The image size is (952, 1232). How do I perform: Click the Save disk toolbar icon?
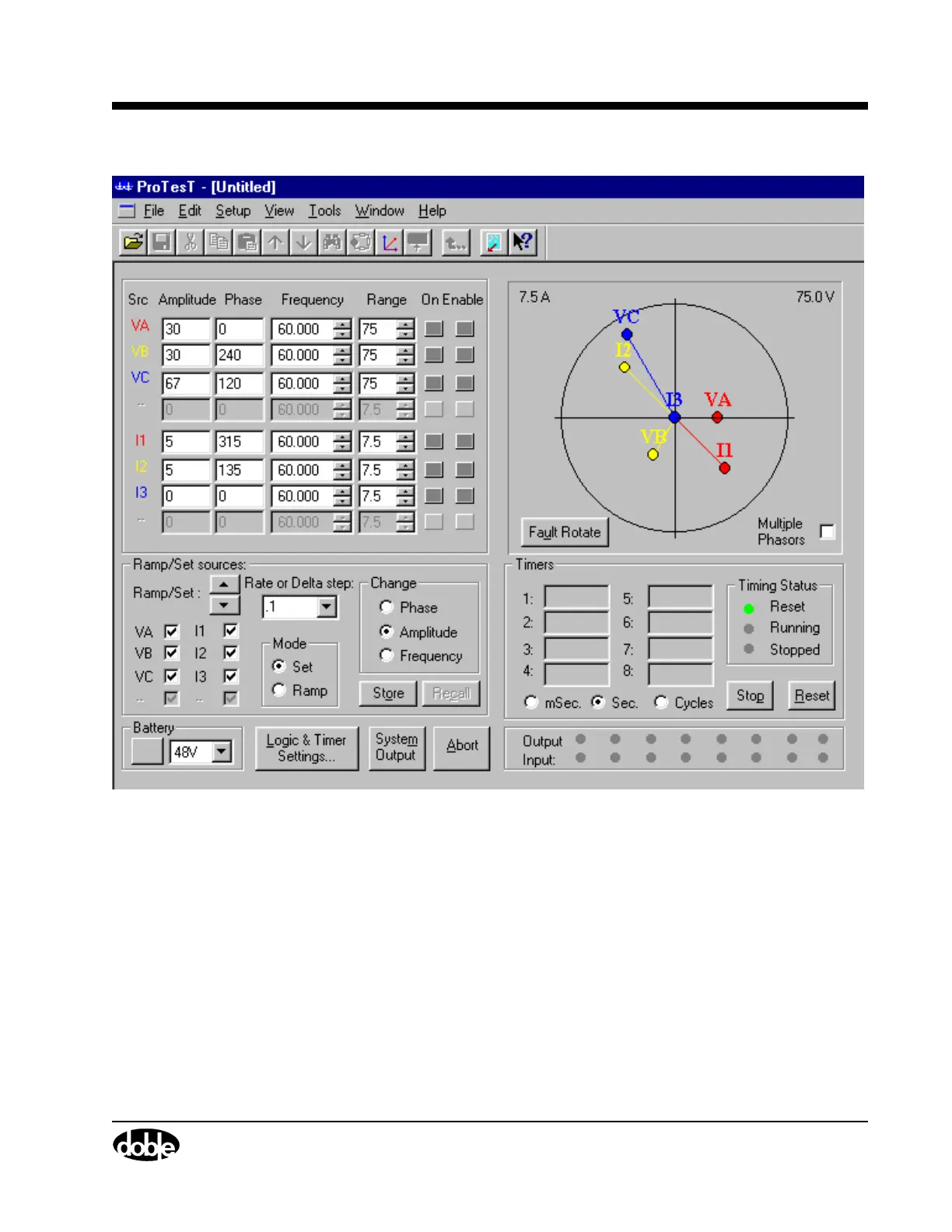162,242
